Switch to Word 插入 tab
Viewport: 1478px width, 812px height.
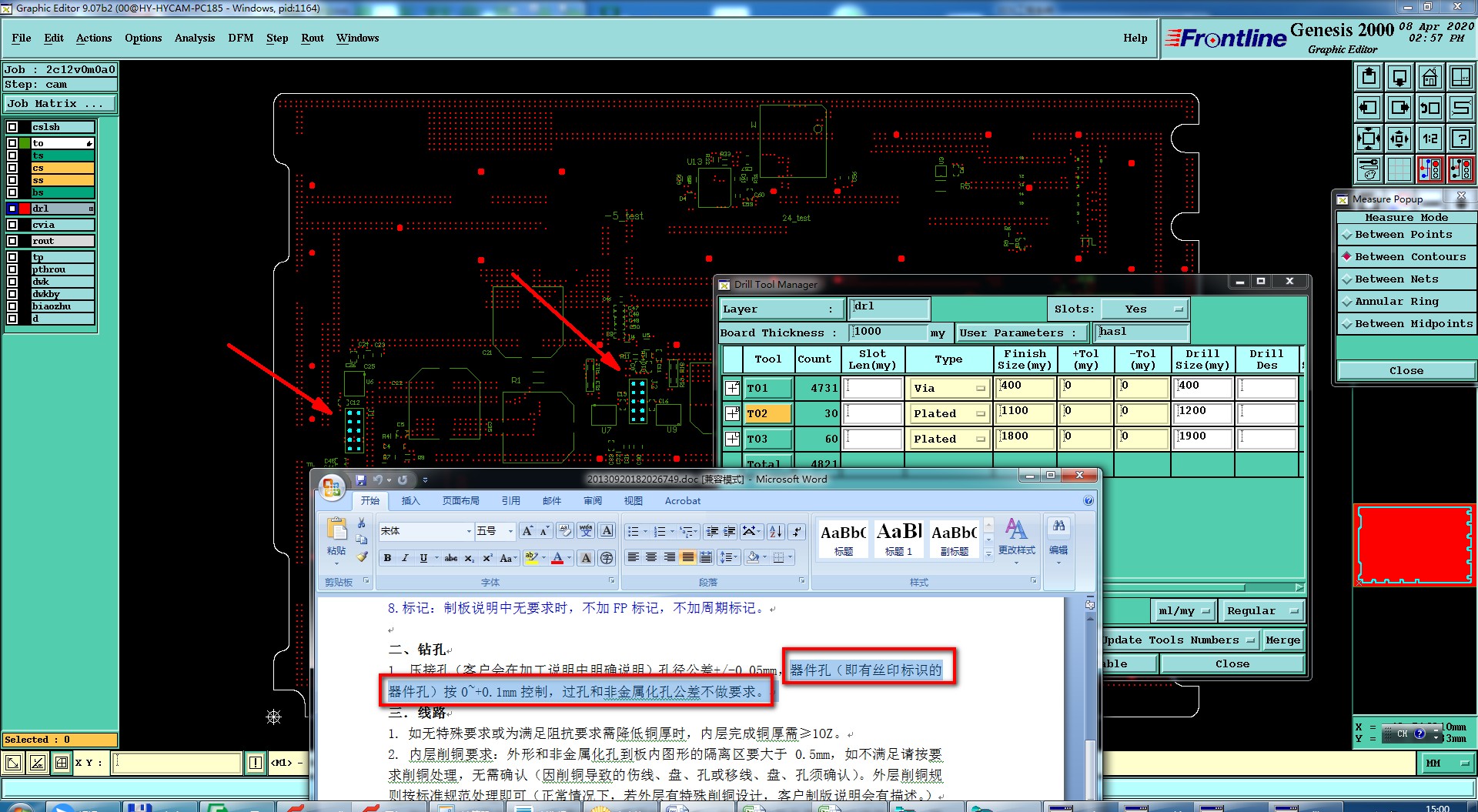(410, 501)
